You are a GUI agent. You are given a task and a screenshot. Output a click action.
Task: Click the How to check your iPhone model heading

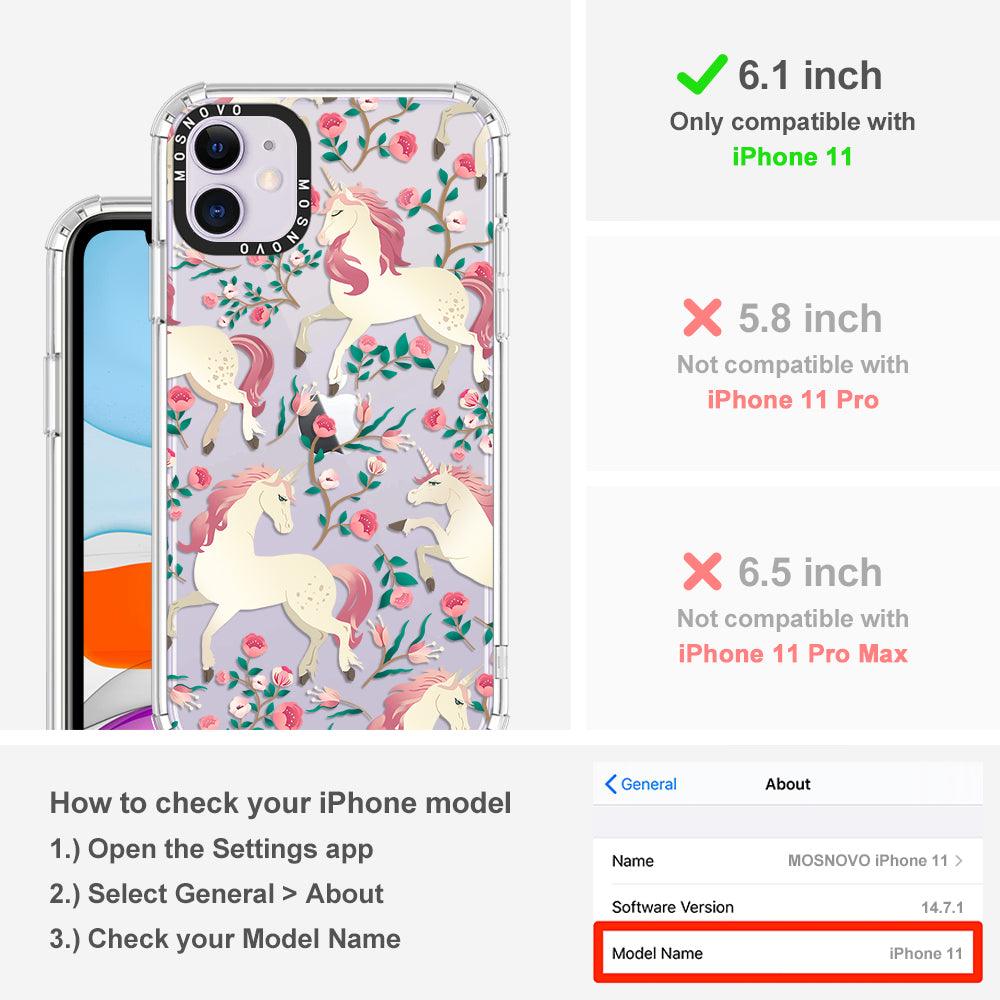281,803
